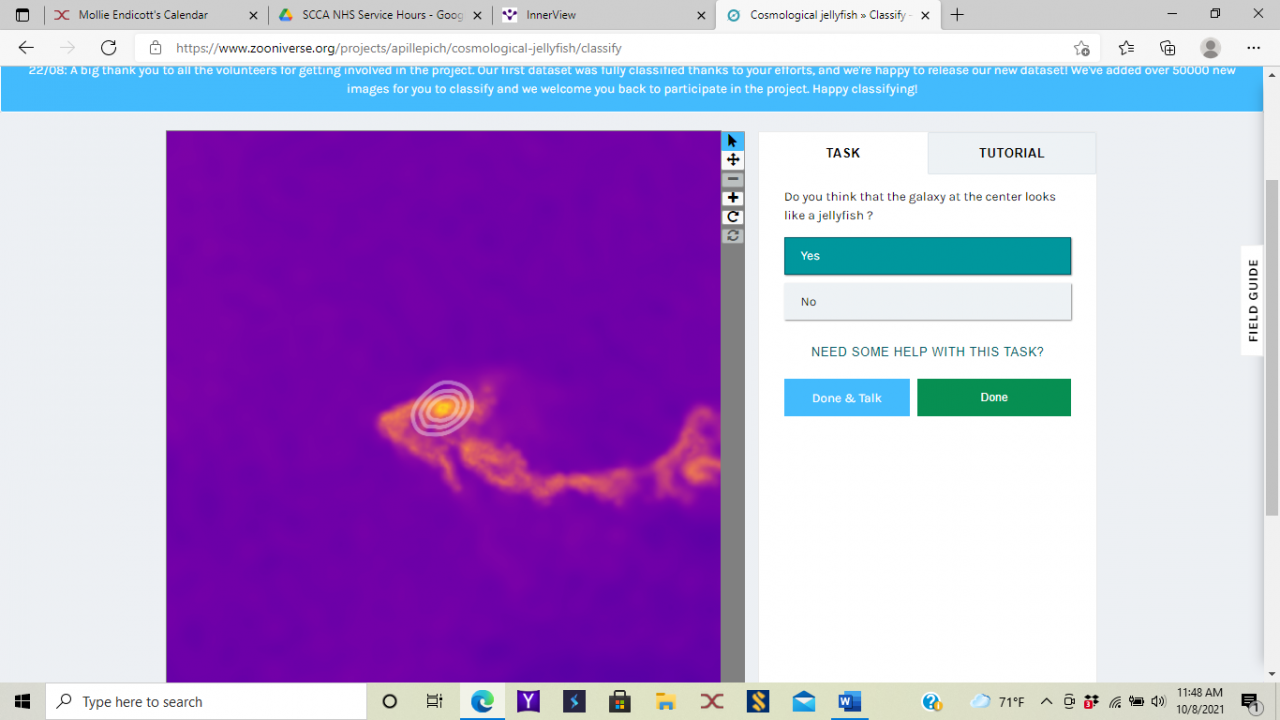Image resolution: width=1280 pixels, height=720 pixels.
Task: Go back in the browser
Action: [26, 48]
